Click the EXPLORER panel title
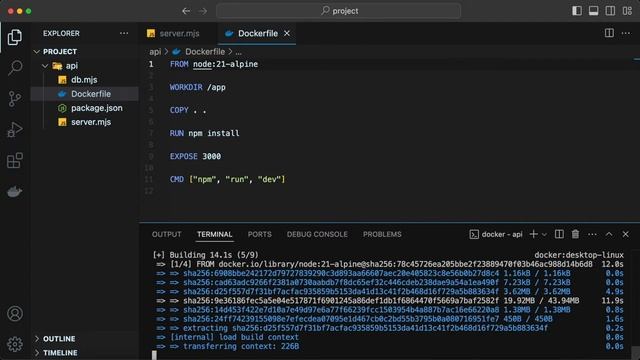Image resolution: width=640 pixels, height=360 pixels. pyautogui.click(x=61, y=33)
